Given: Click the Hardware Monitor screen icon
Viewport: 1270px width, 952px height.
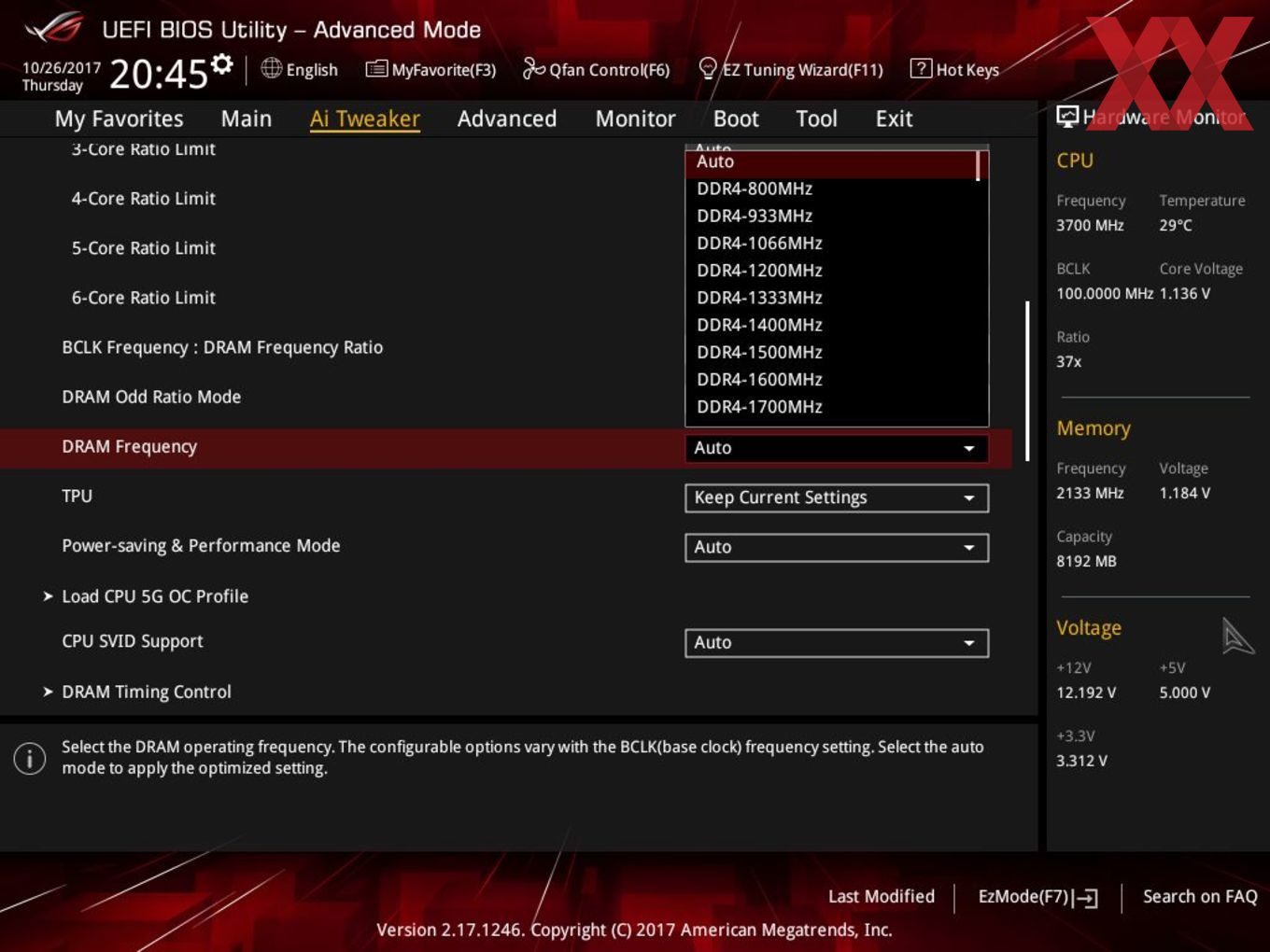Looking at the screenshot, I should pyautogui.click(x=1067, y=116).
